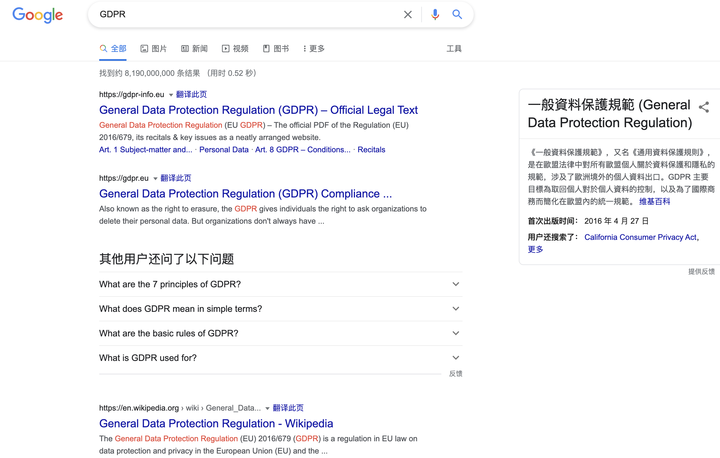Open the Art. 8 GDPR – Conditions sitelink
Screen dimensions: 720x458
[x=303, y=150]
